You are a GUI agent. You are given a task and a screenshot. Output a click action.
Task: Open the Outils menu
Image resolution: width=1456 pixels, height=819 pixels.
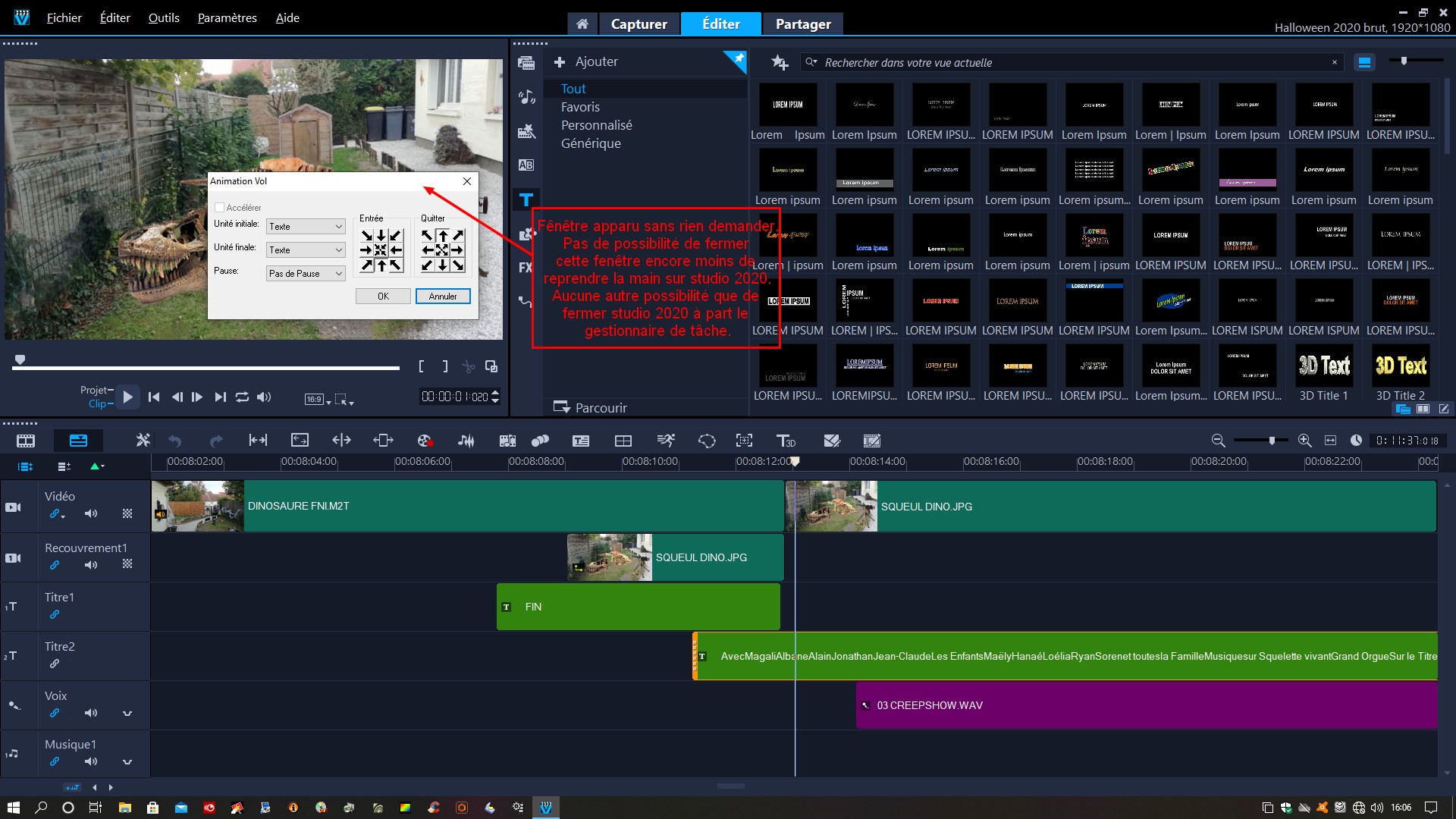coord(164,17)
